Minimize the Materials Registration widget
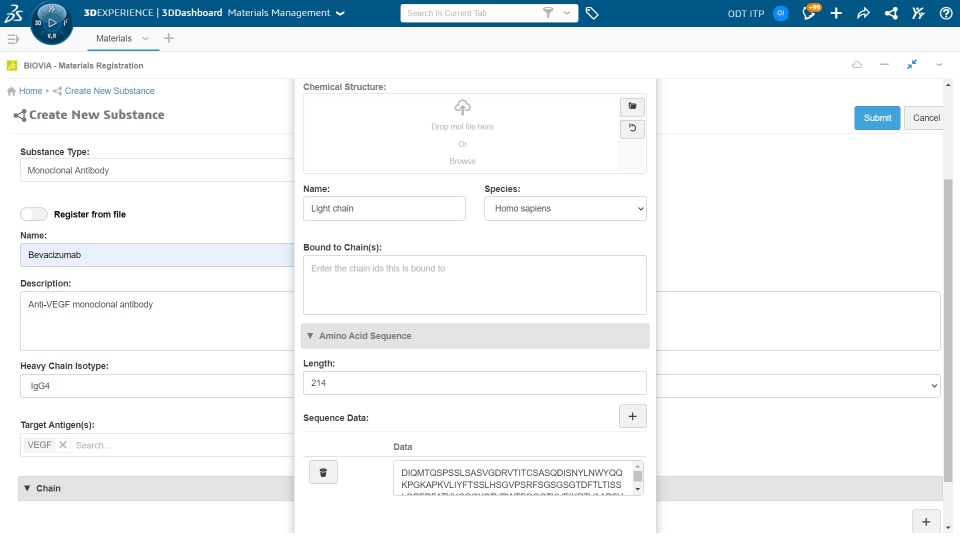 (884, 64)
